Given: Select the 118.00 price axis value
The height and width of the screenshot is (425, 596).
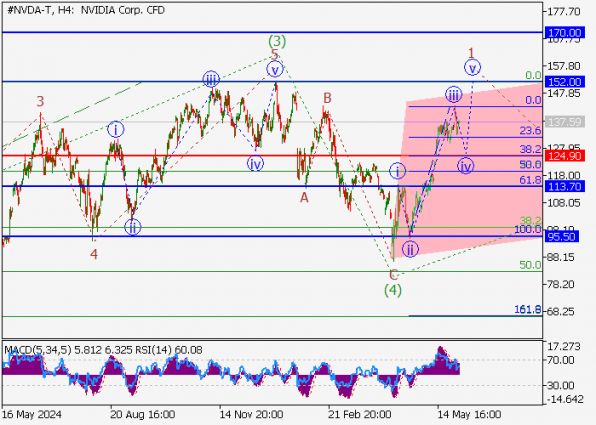Looking at the screenshot, I should coord(563,176).
